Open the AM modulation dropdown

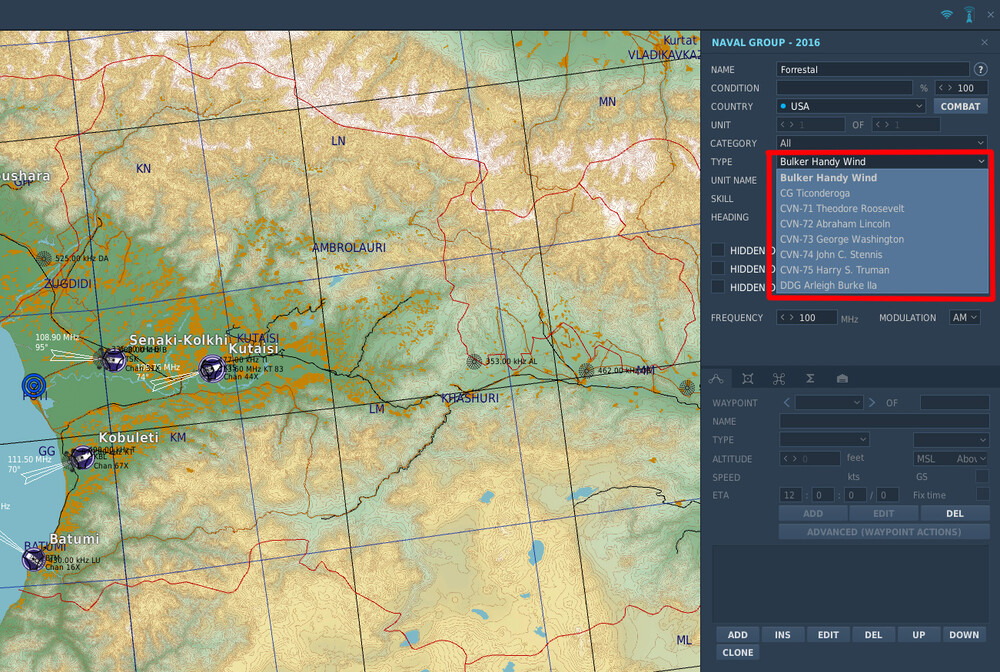pyautogui.click(x=967, y=318)
